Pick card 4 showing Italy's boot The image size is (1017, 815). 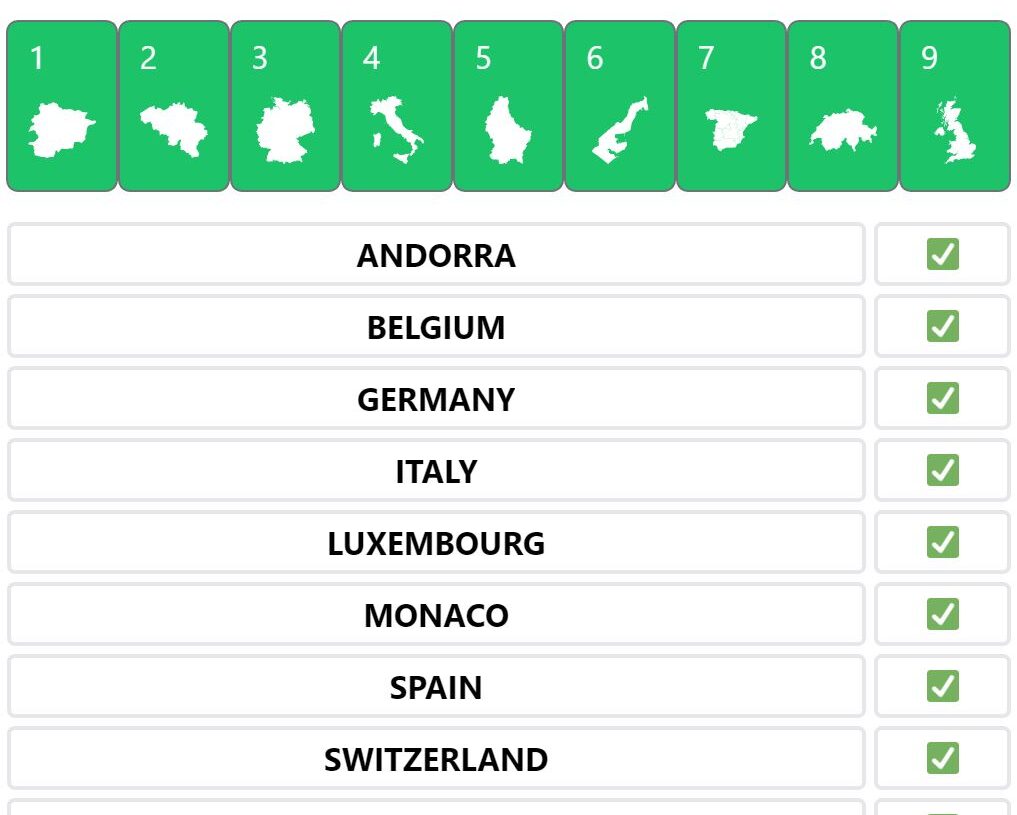pos(397,106)
